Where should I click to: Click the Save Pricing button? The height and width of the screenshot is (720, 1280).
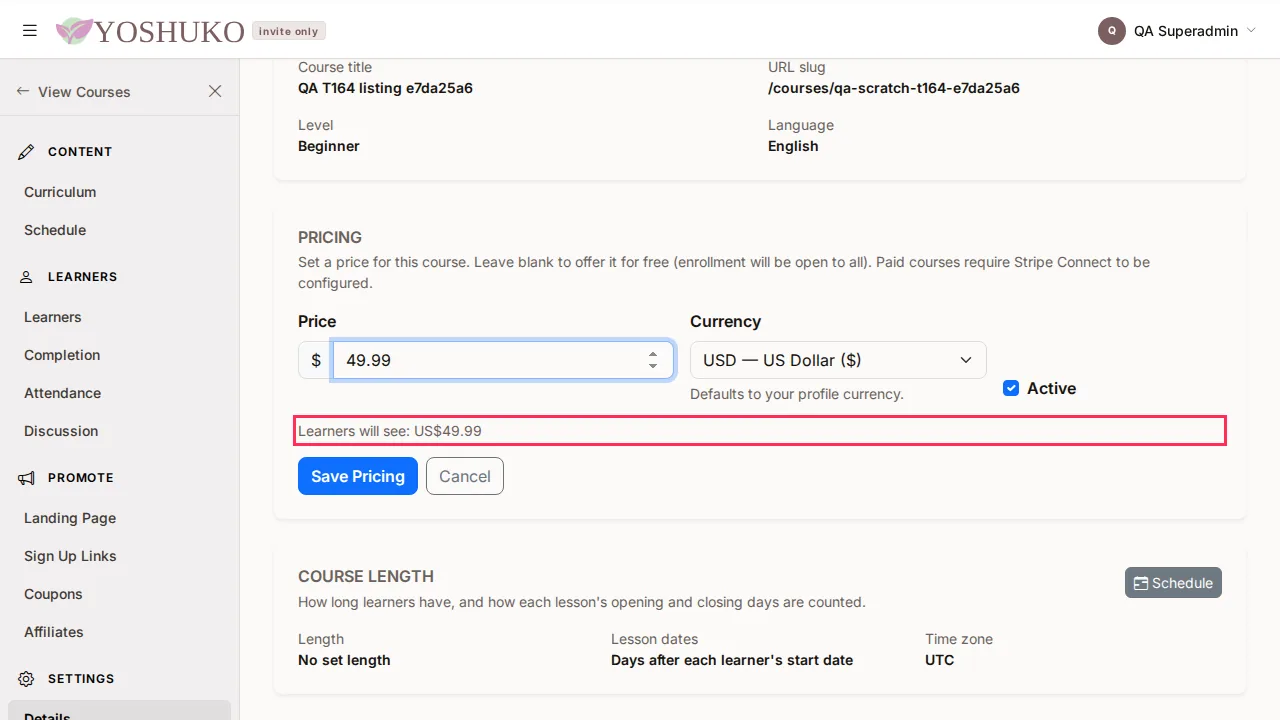(x=358, y=476)
